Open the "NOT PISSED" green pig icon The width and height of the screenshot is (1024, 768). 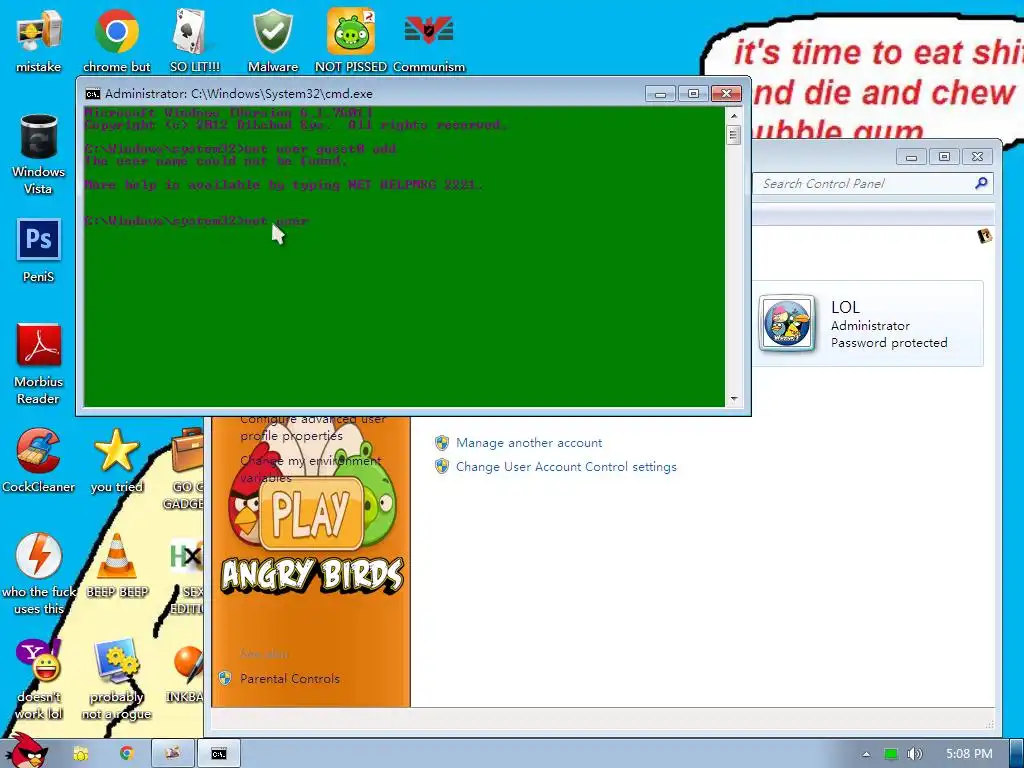(x=351, y=40)
